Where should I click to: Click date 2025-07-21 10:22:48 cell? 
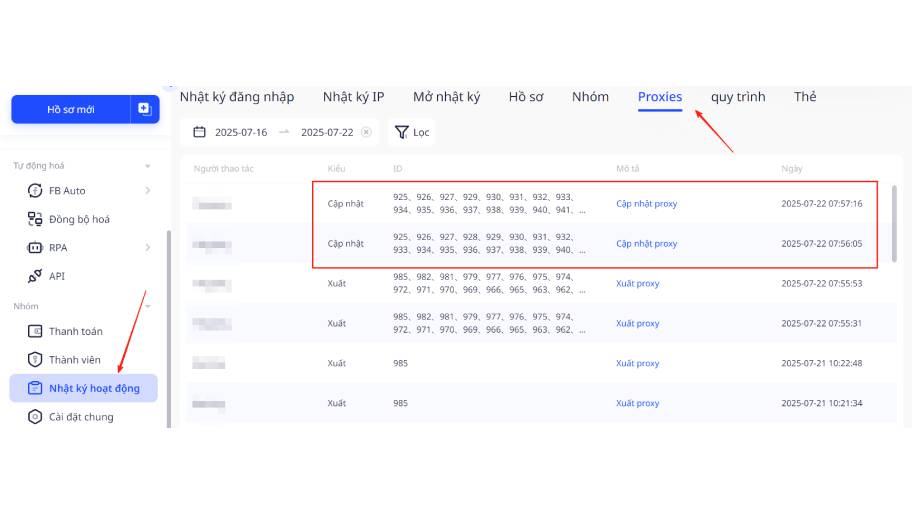click(x=822, y=363)
